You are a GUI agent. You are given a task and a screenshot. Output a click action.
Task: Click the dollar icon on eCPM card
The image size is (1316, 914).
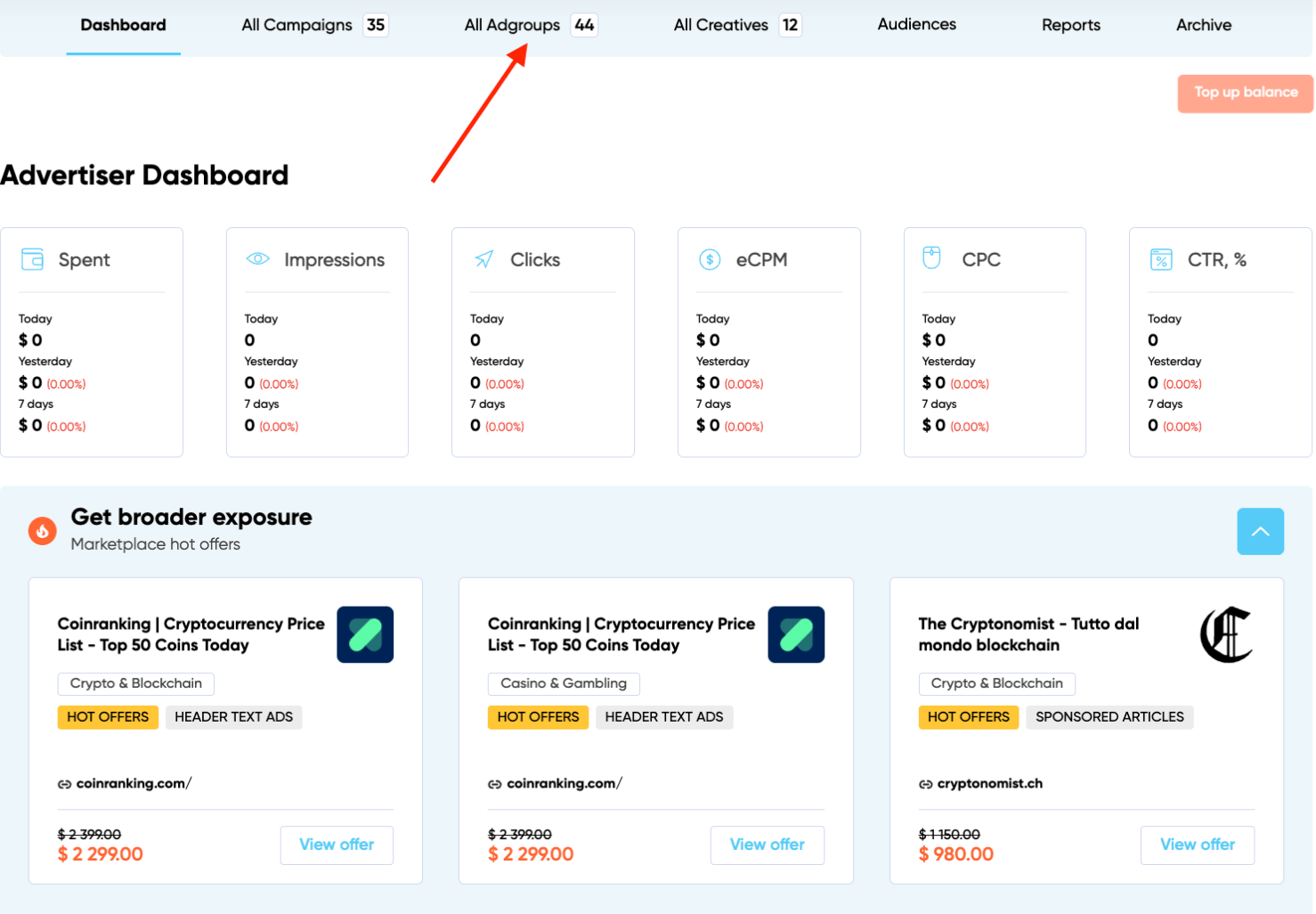711,259
